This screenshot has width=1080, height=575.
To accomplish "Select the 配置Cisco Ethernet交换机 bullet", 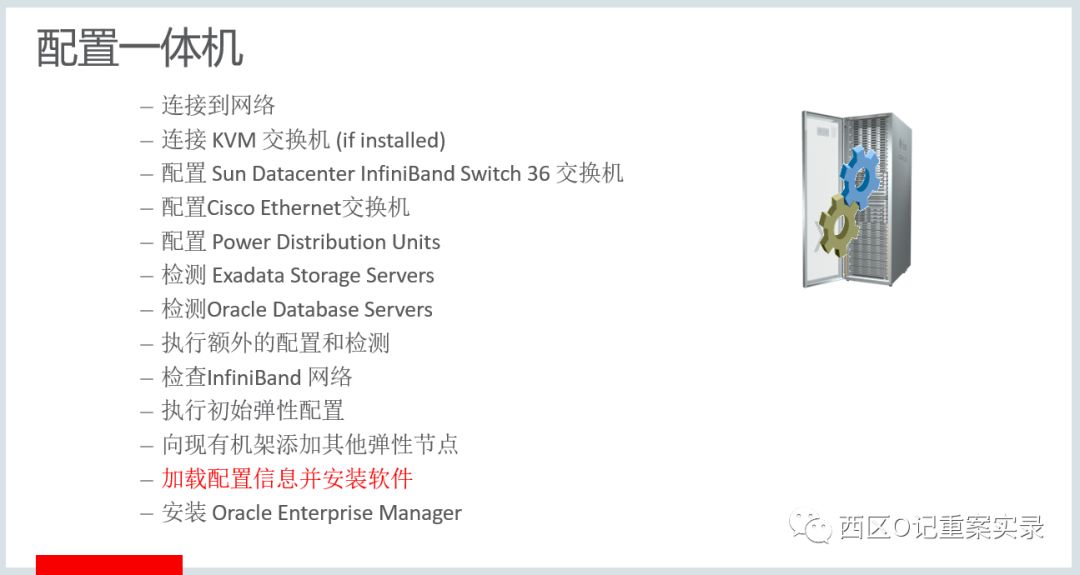I will point(286,207).
